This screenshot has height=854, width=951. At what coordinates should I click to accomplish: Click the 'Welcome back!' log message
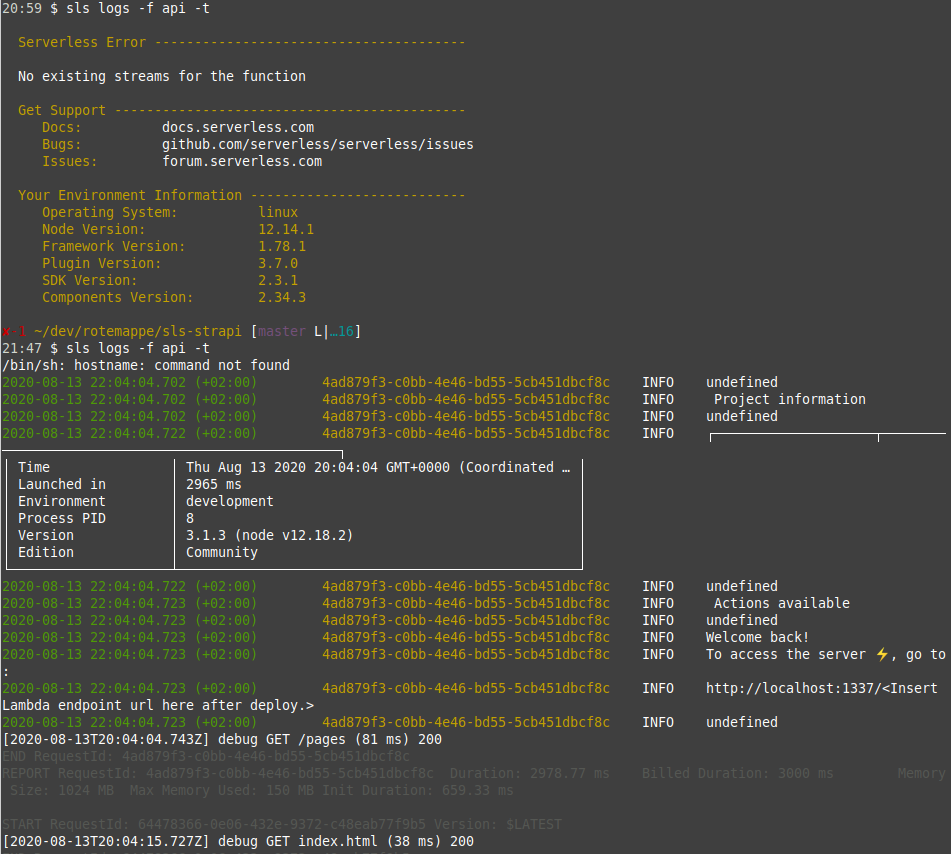click(757, 637)
